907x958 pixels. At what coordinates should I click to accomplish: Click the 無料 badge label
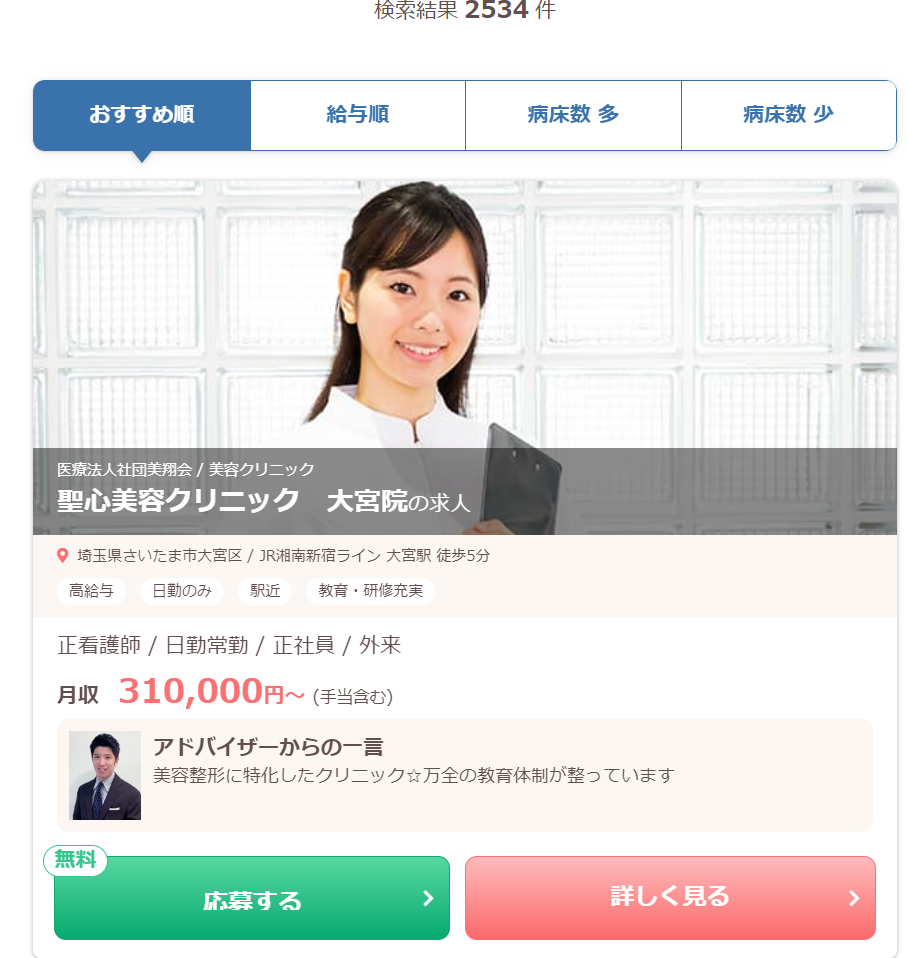(x=75, y=860)
